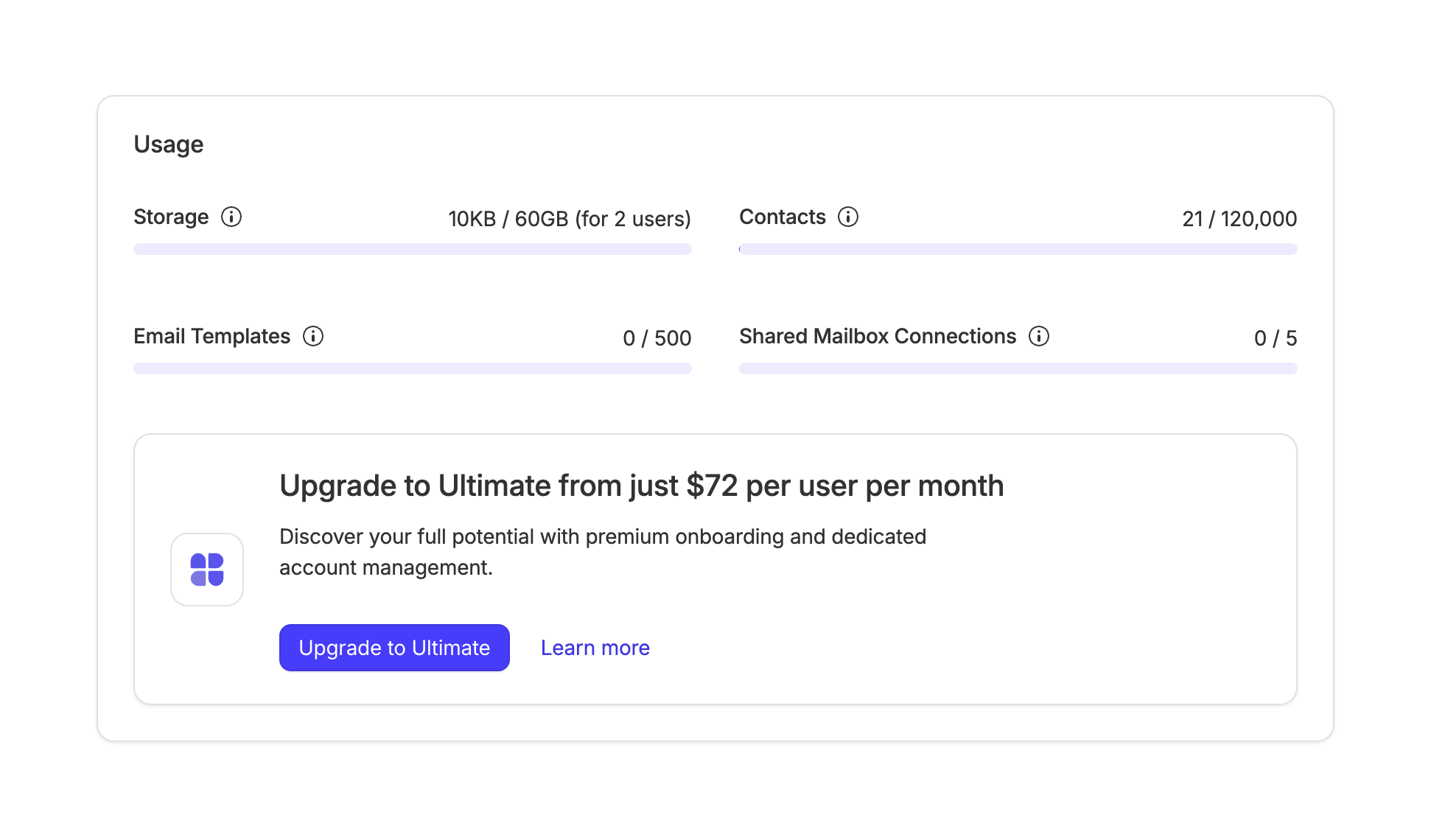The image size is (1431, 840).
Task: Click the purple app logo icon
Action: click(207, 570)
